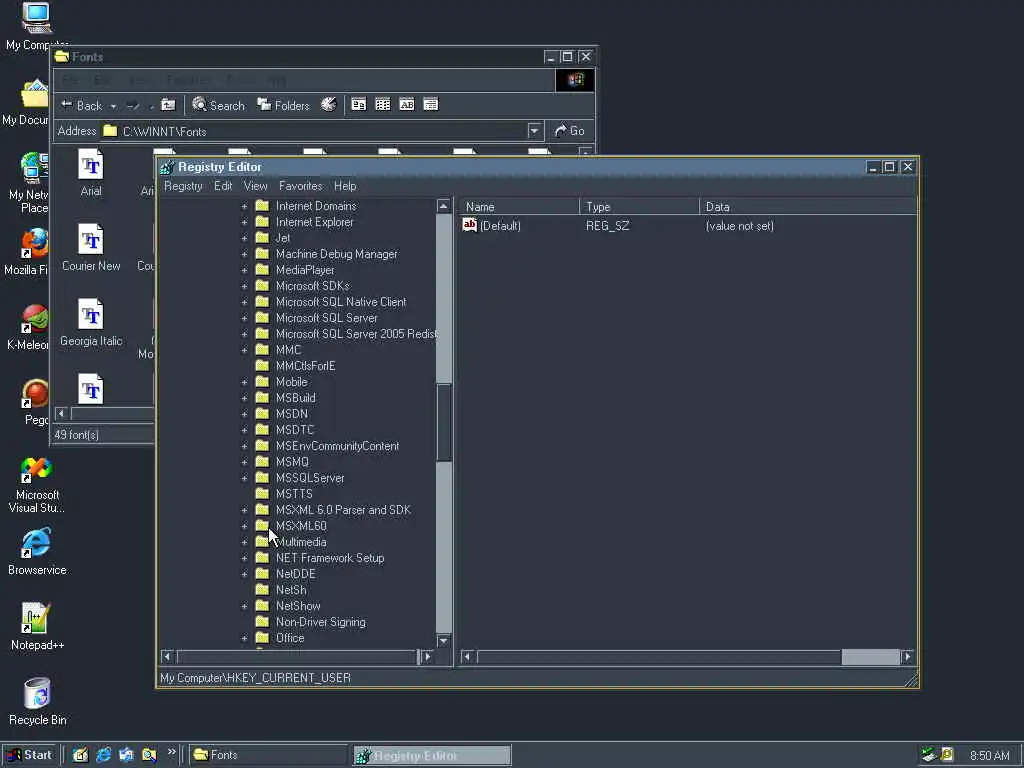Expand the Office key

coord(244,638)
